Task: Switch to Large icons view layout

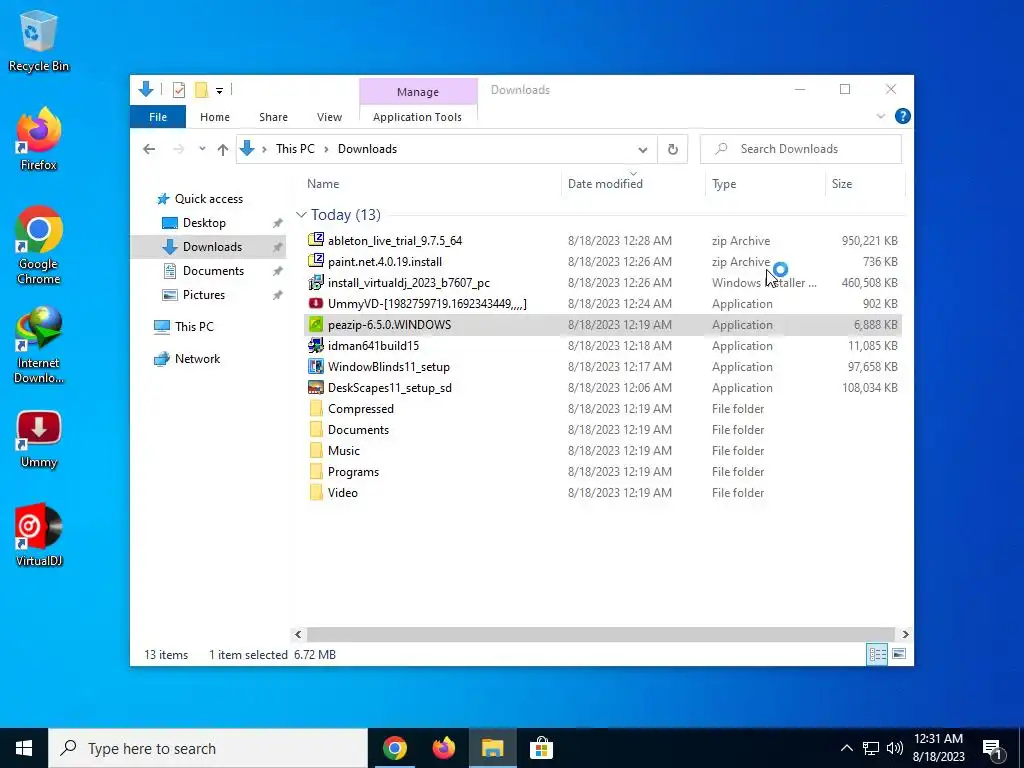Action: [x=899, y=654]
